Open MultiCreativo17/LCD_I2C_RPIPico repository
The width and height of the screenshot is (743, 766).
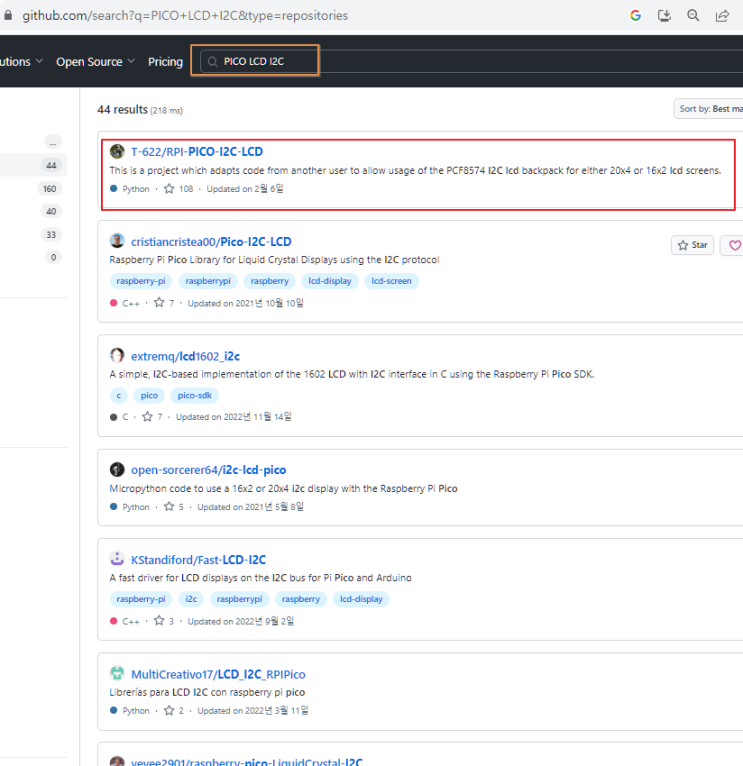click(218, 674)
